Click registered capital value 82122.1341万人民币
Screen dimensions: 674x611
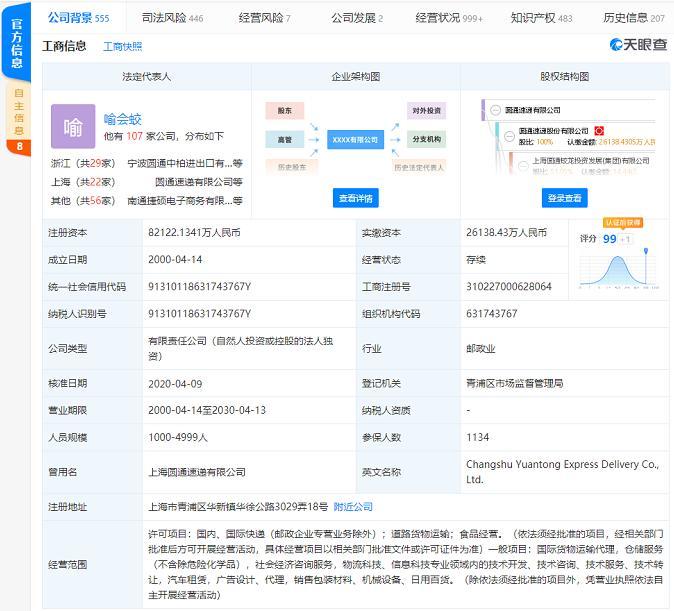(x=194, y=233)
